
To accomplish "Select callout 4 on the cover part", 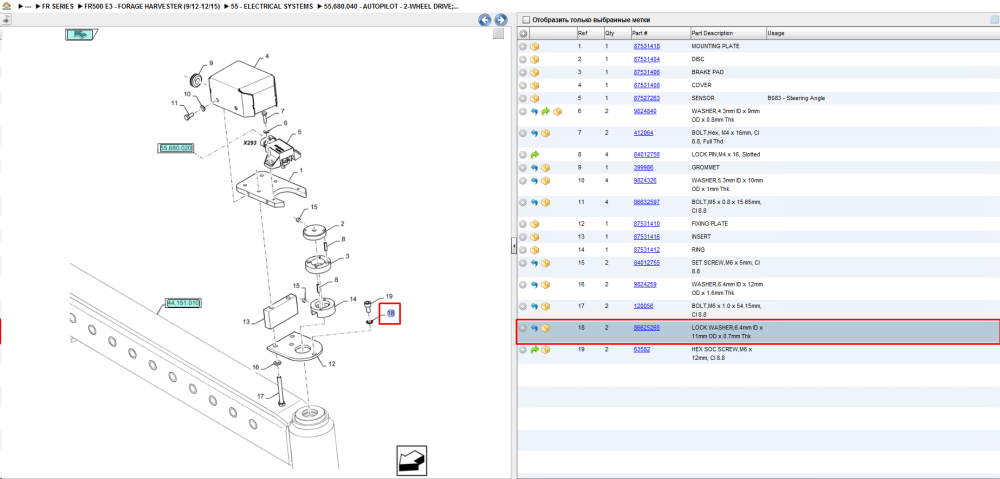I will click(267, 56).
